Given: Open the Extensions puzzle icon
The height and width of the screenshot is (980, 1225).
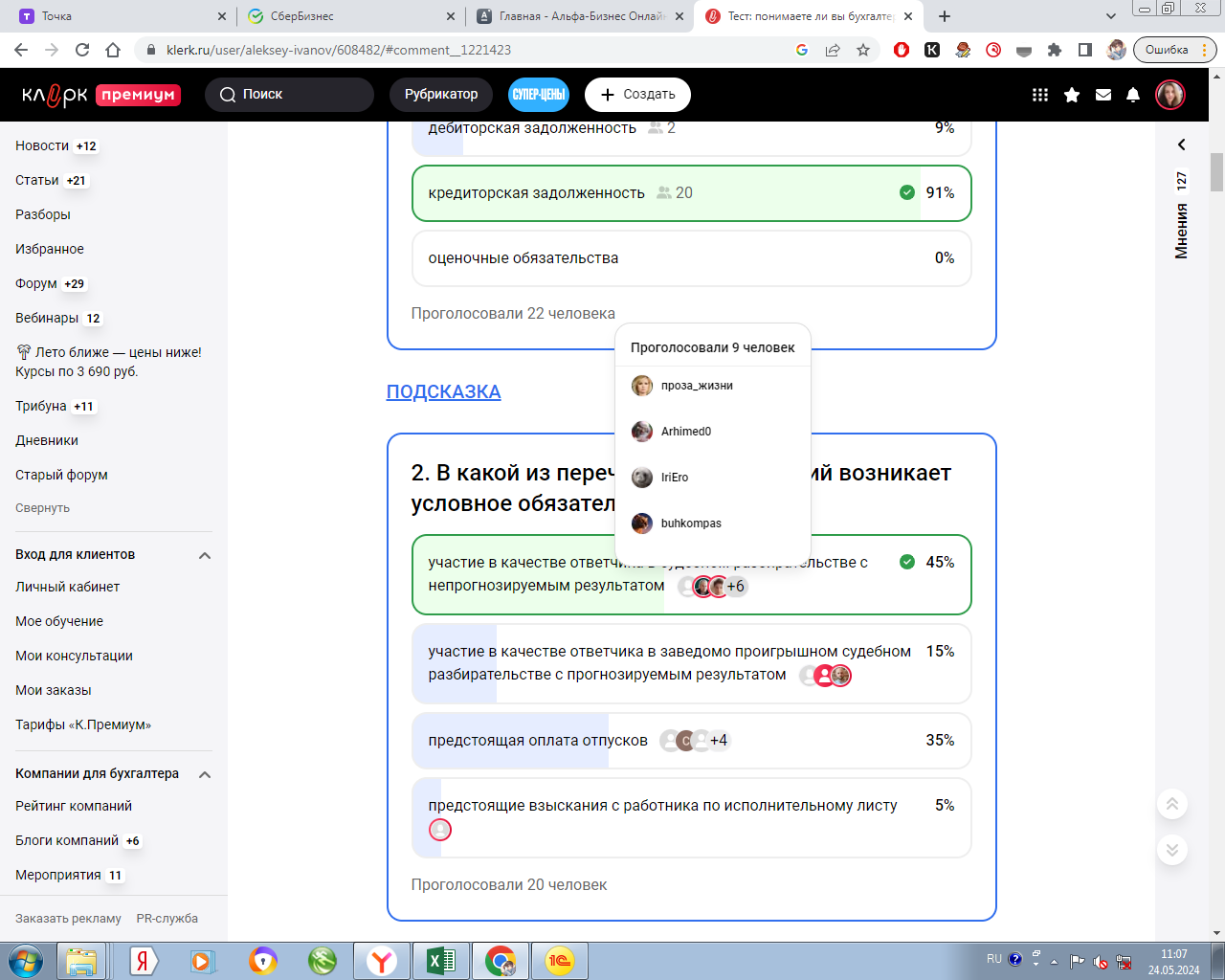Looking at the screenshot, I should click(1055, 50).
